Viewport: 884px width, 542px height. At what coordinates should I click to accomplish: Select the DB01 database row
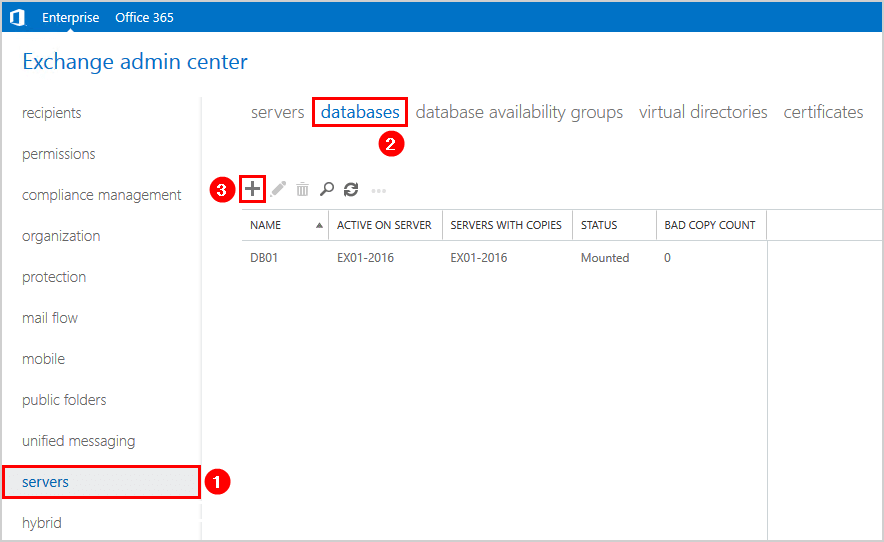click(x=505, y=258)
